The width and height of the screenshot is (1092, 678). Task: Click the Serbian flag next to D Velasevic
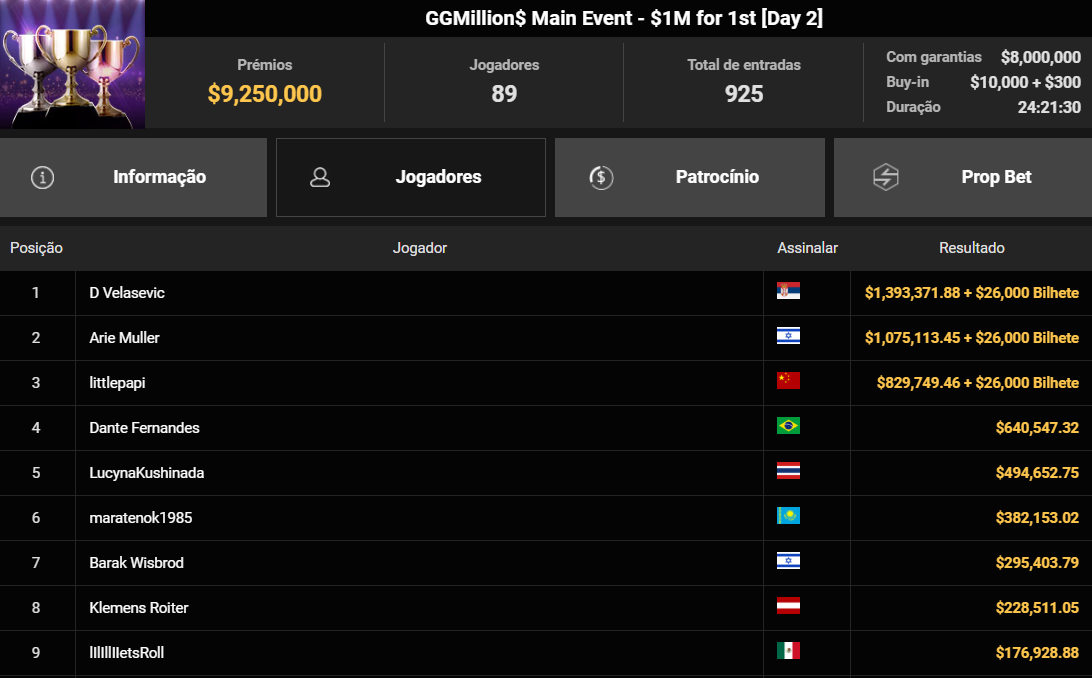coord(786,292)
